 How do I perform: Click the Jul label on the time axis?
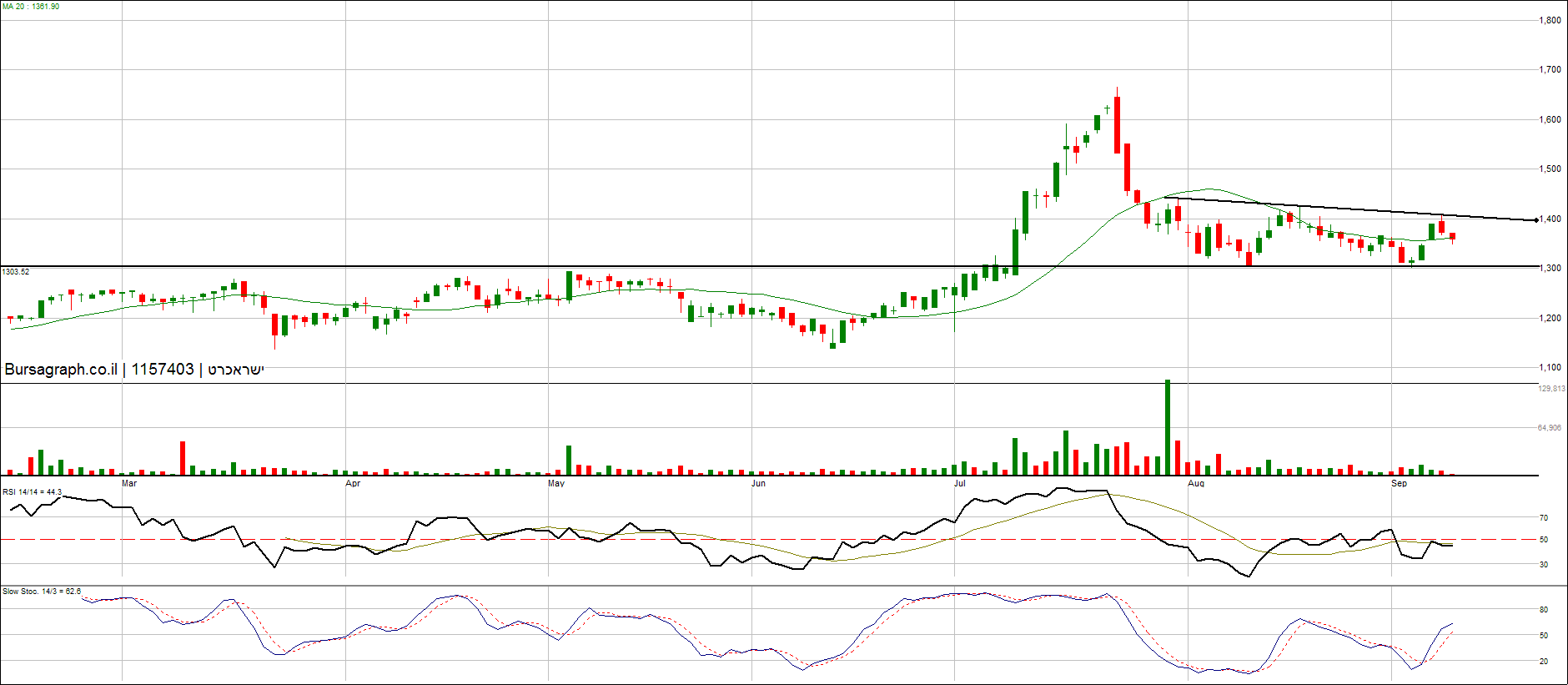tap(960, 483)
